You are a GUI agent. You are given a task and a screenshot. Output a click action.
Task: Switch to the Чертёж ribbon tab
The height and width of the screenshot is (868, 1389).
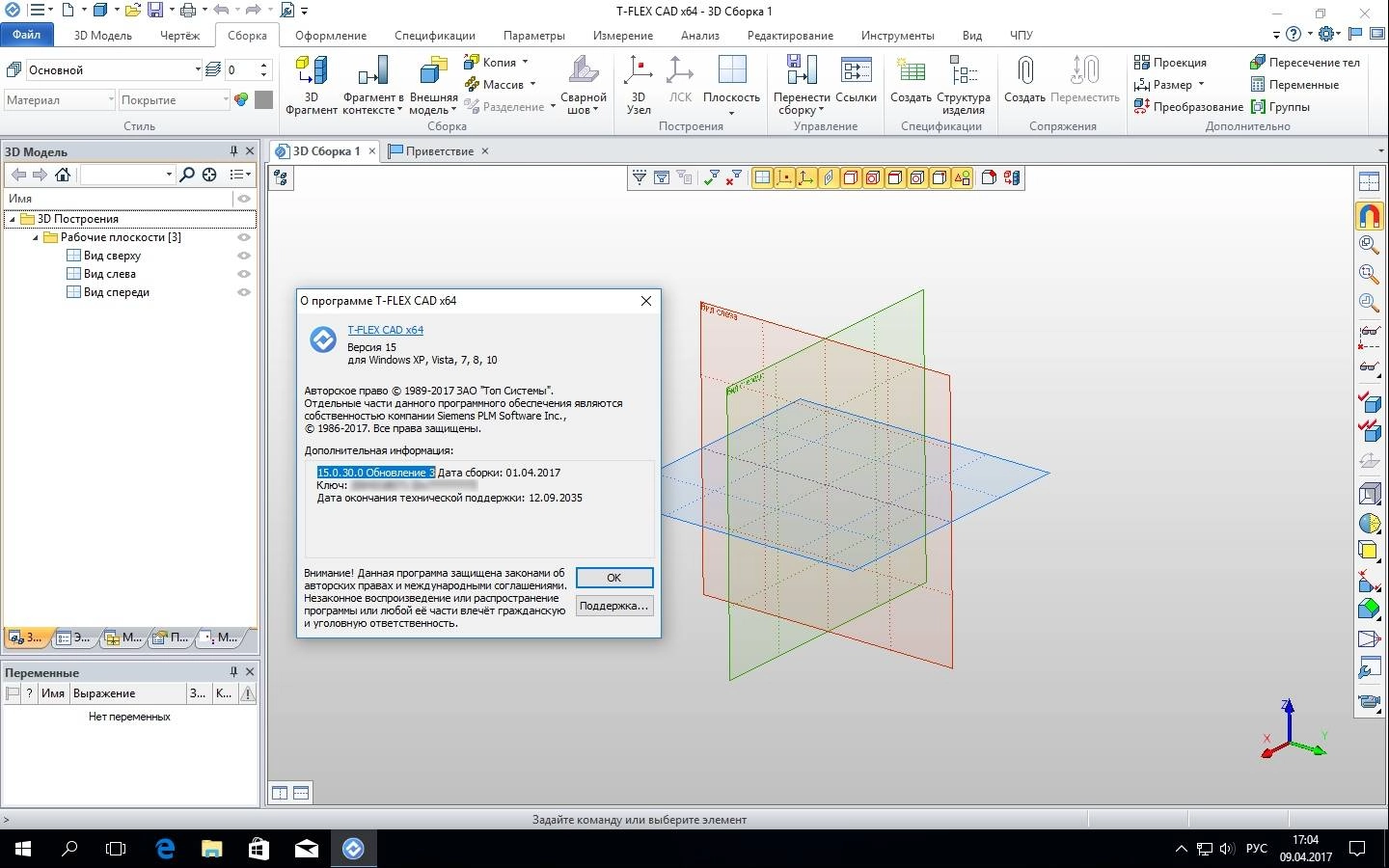[179, 35]
